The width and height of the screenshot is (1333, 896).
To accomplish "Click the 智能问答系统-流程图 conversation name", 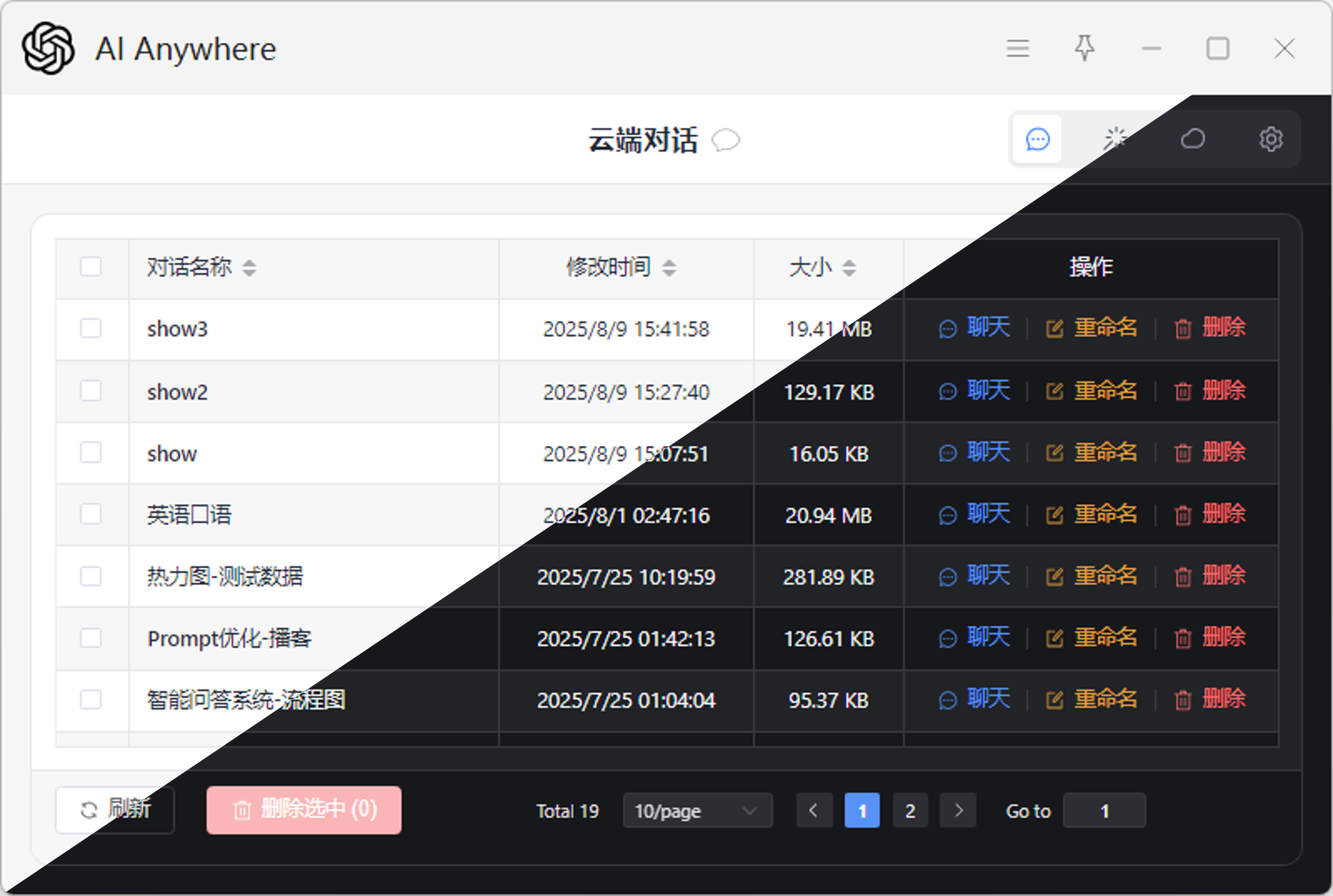I will tap(246, 700).
